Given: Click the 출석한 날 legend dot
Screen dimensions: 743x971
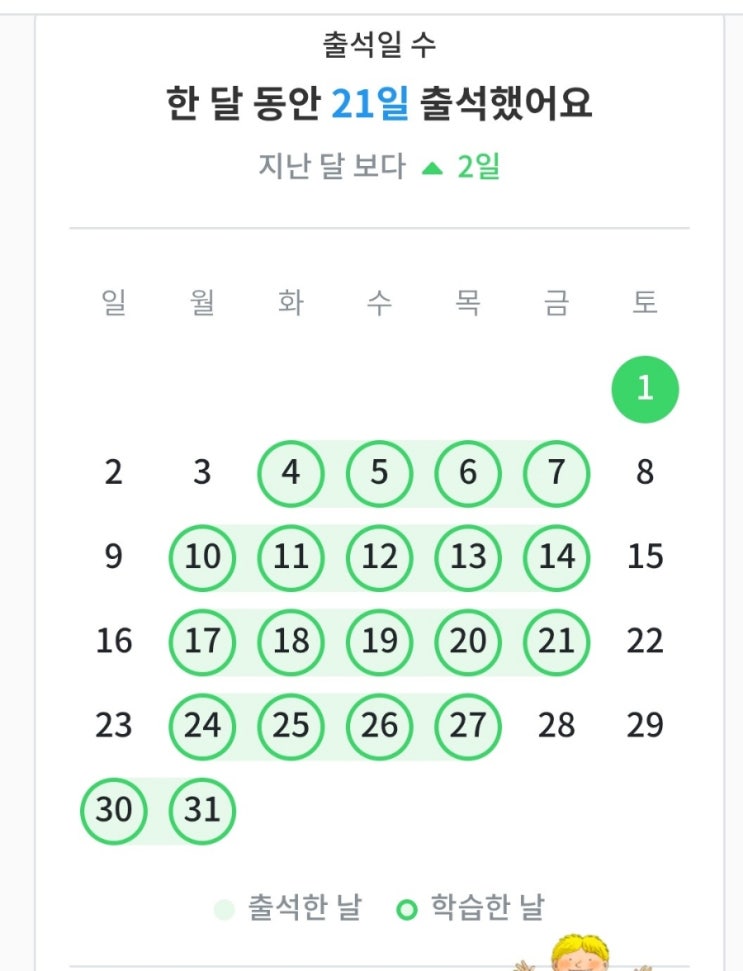Looking at the screenshot, I should tap(225, 910).
